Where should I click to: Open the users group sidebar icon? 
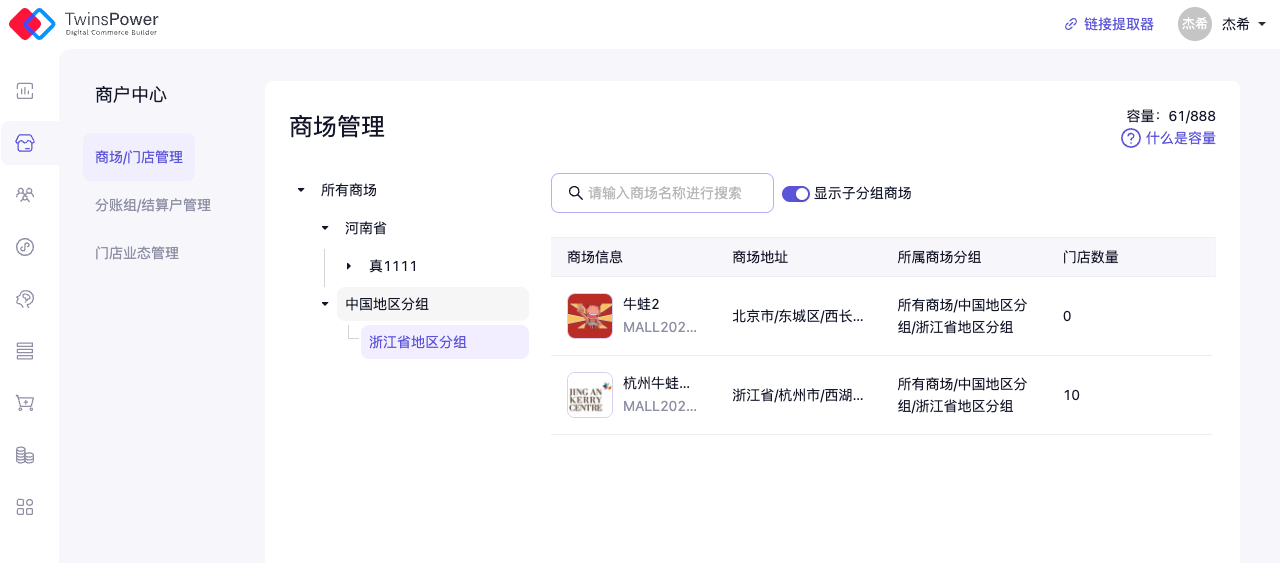tap(25, 195)
